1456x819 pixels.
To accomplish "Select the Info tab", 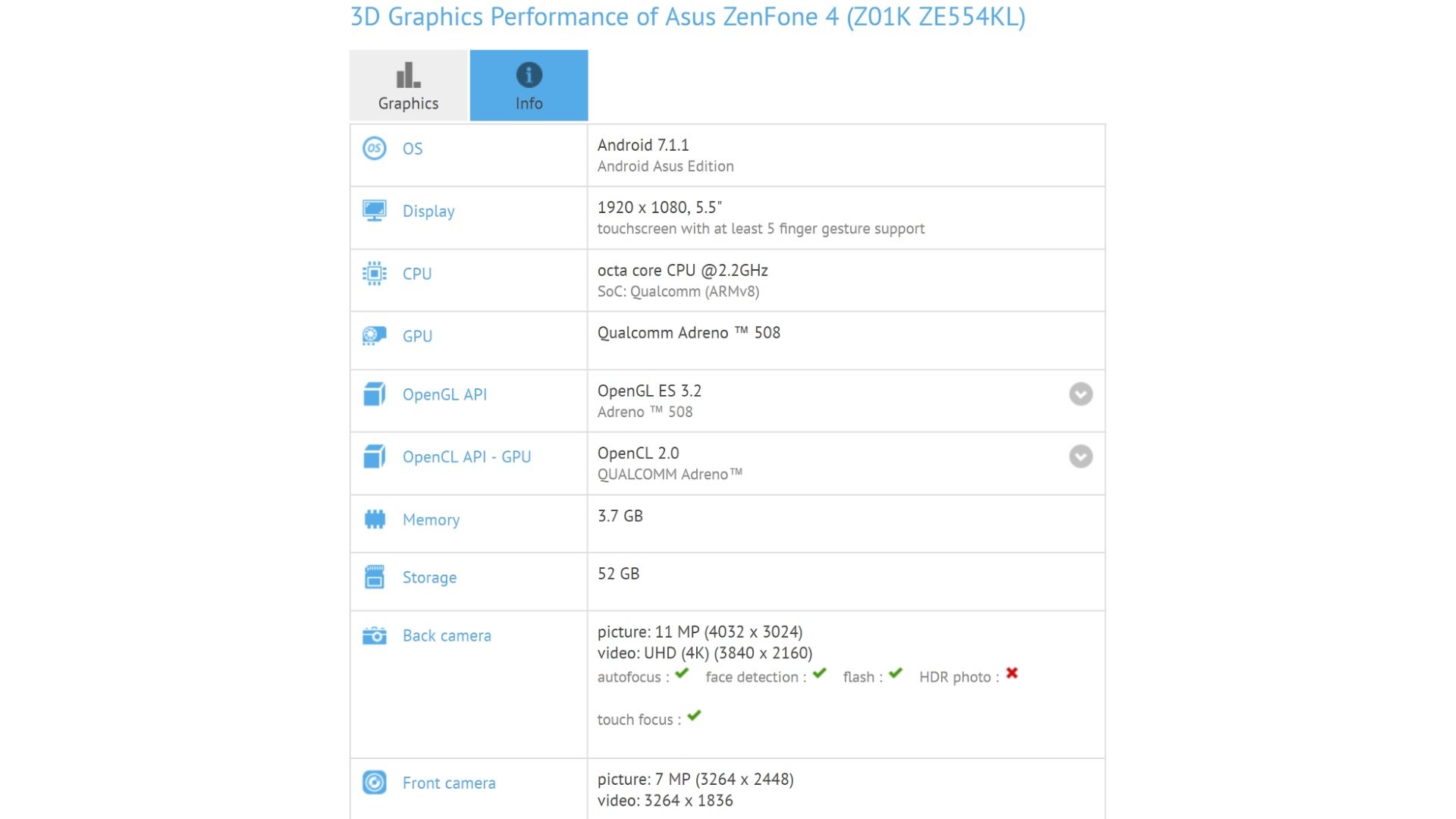I will point(529,86).
